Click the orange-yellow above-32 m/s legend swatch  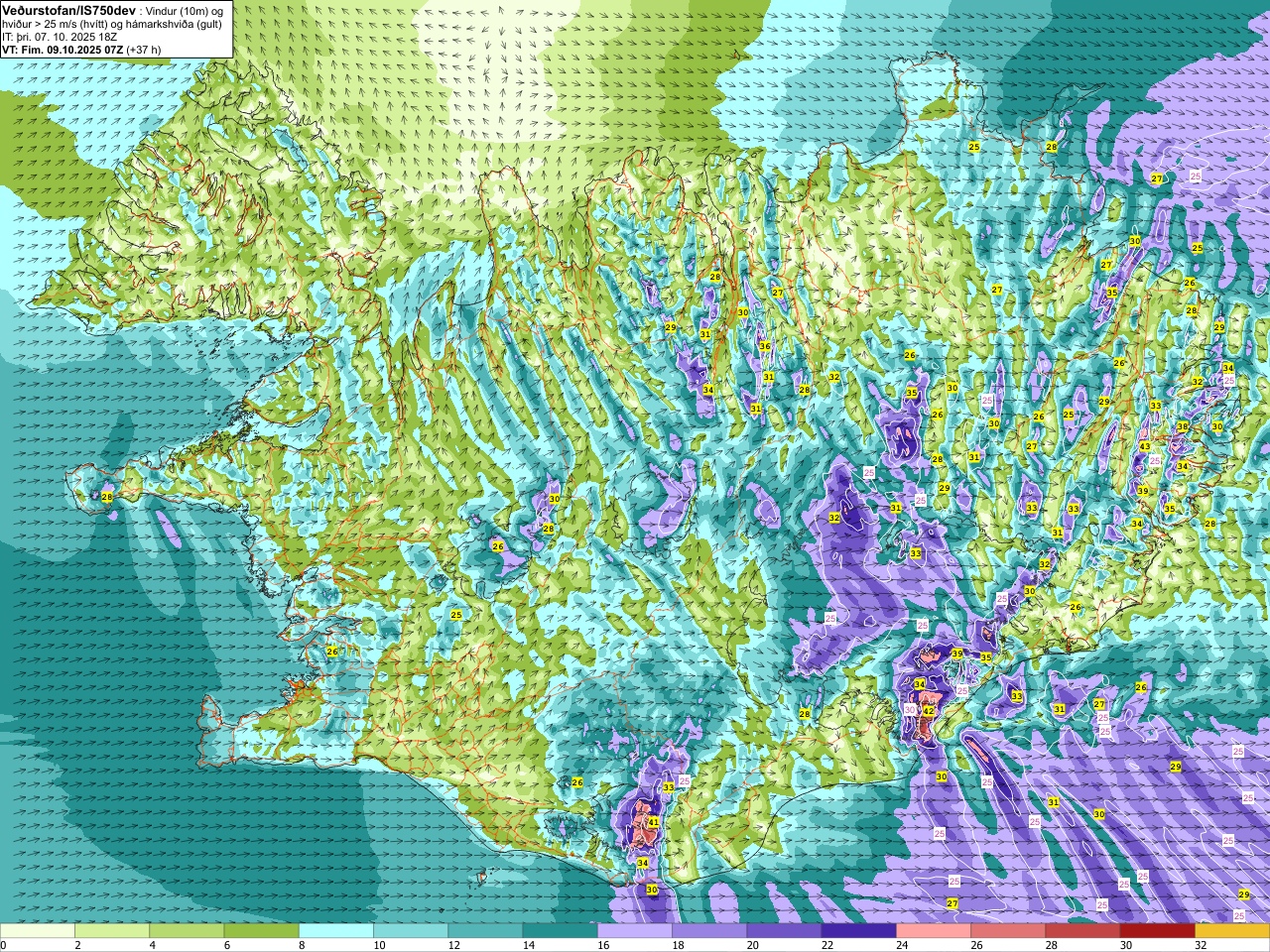1232,931
